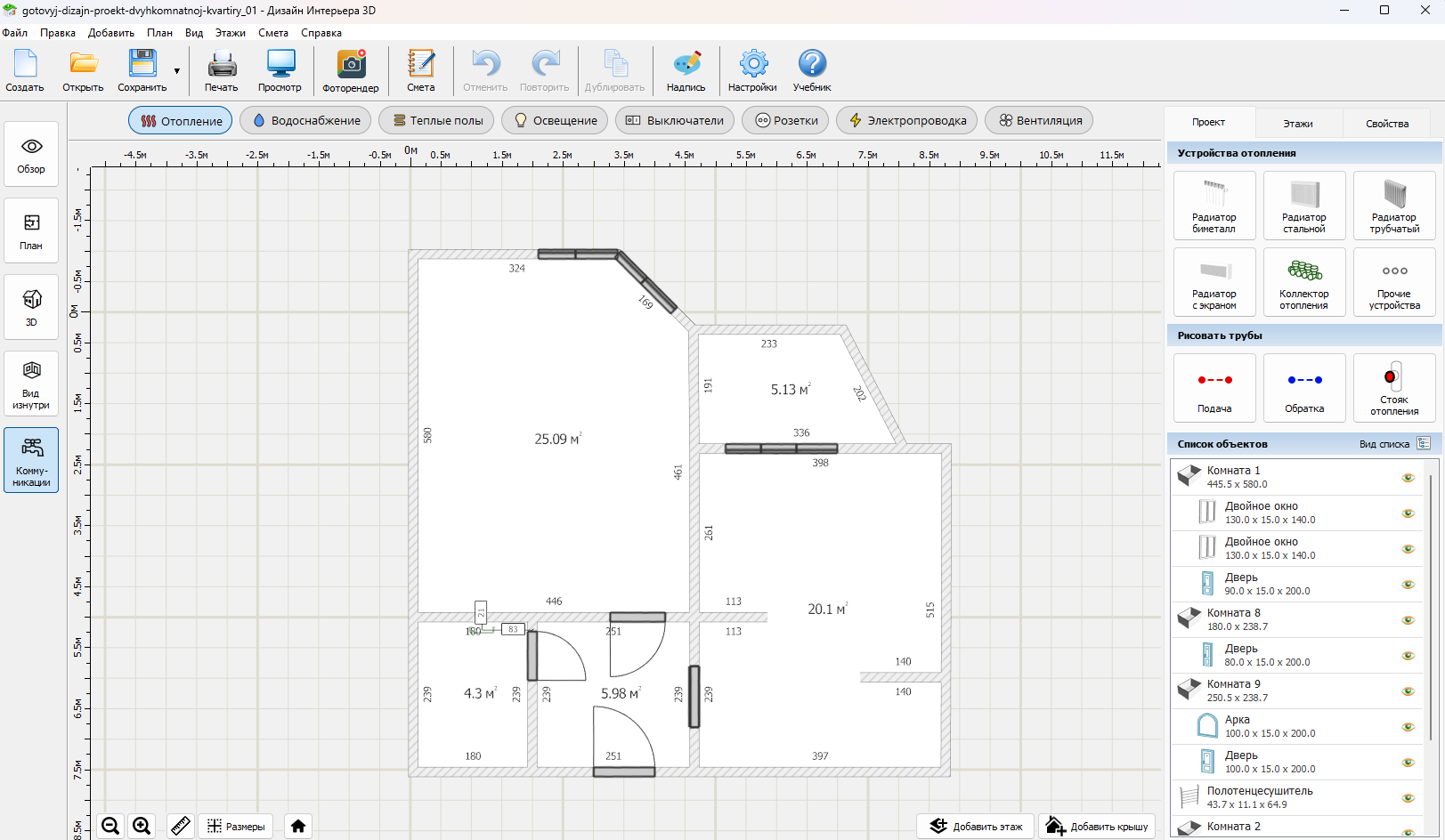Screen dimensions: 1445x840
Task: Open Настройки gear settings
Action: point(752,70)
